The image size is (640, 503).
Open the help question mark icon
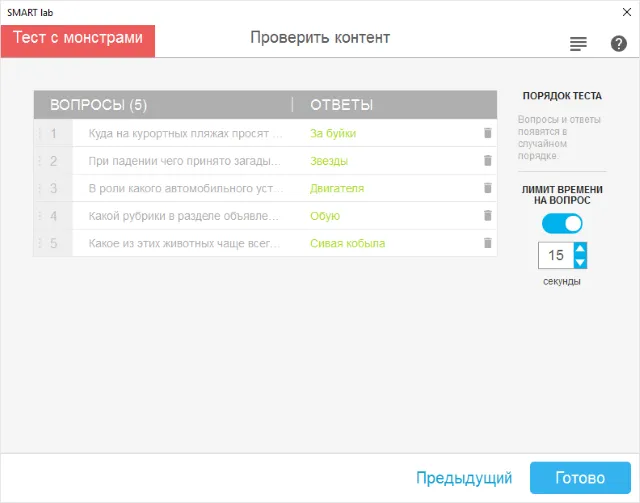tap(618, 43)
